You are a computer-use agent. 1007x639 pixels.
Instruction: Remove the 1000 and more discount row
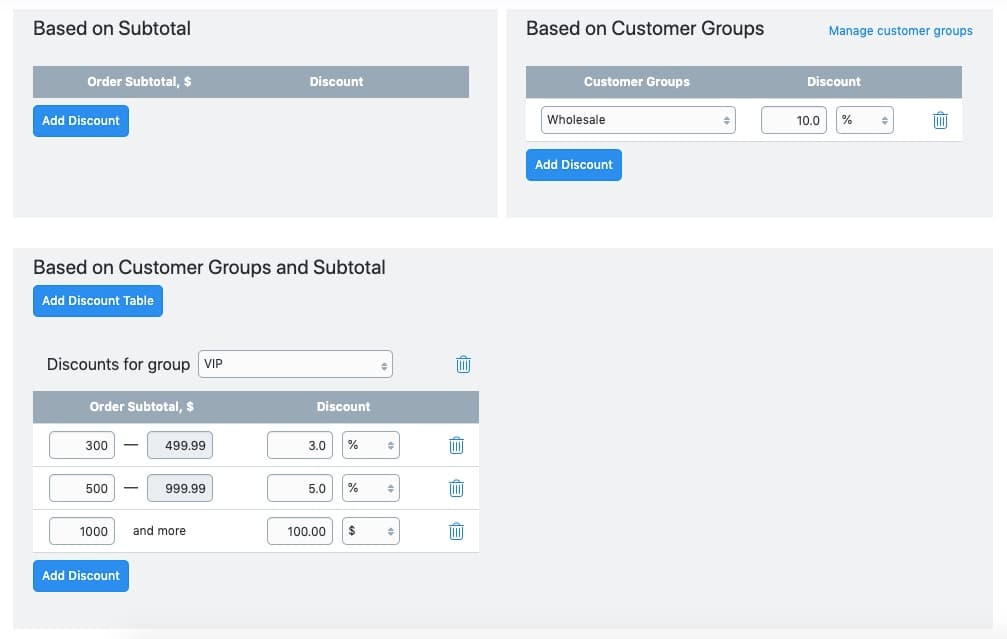tap(456, 532)
